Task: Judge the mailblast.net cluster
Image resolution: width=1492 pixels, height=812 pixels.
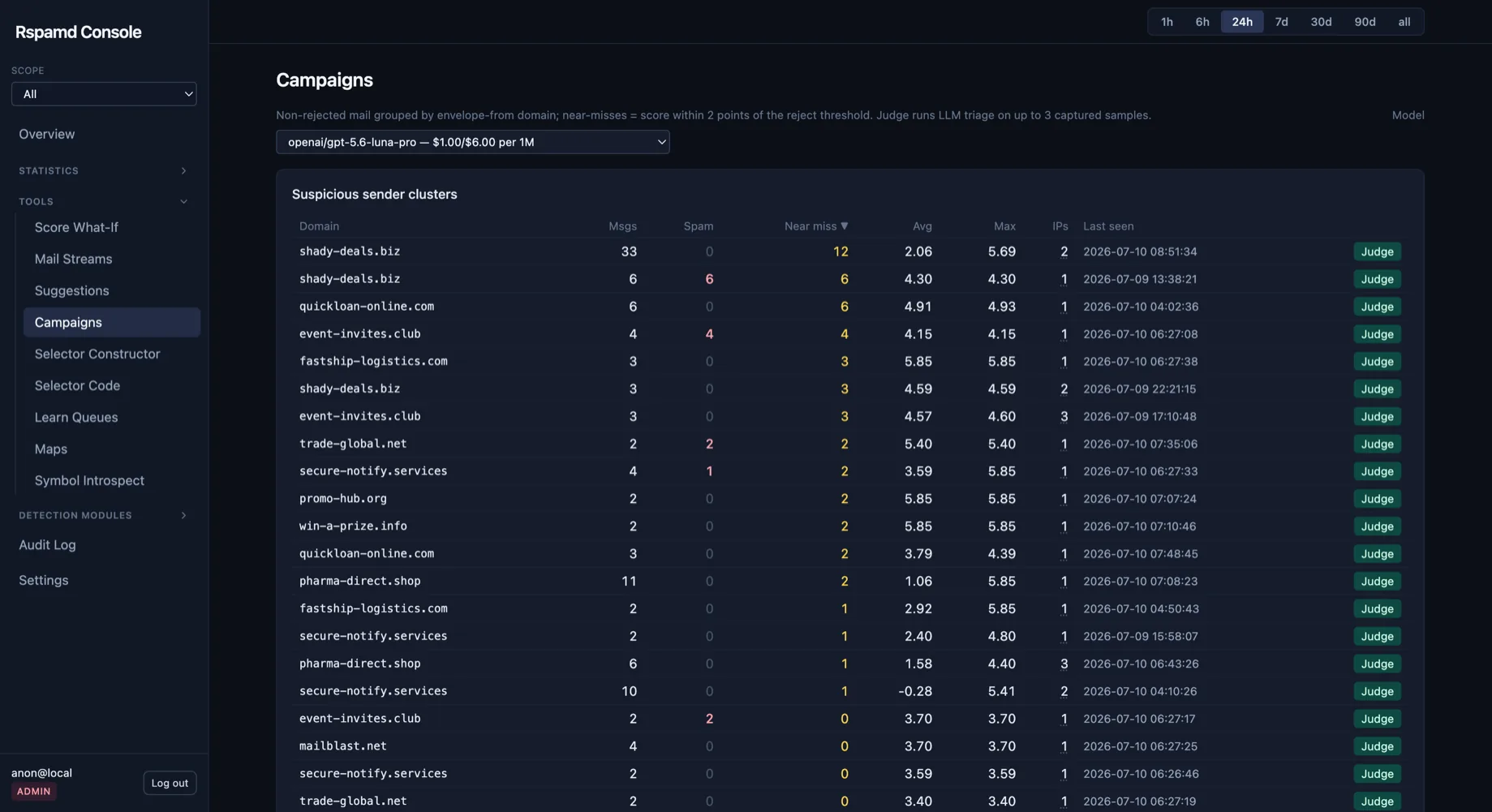Action: point(1377,747)
